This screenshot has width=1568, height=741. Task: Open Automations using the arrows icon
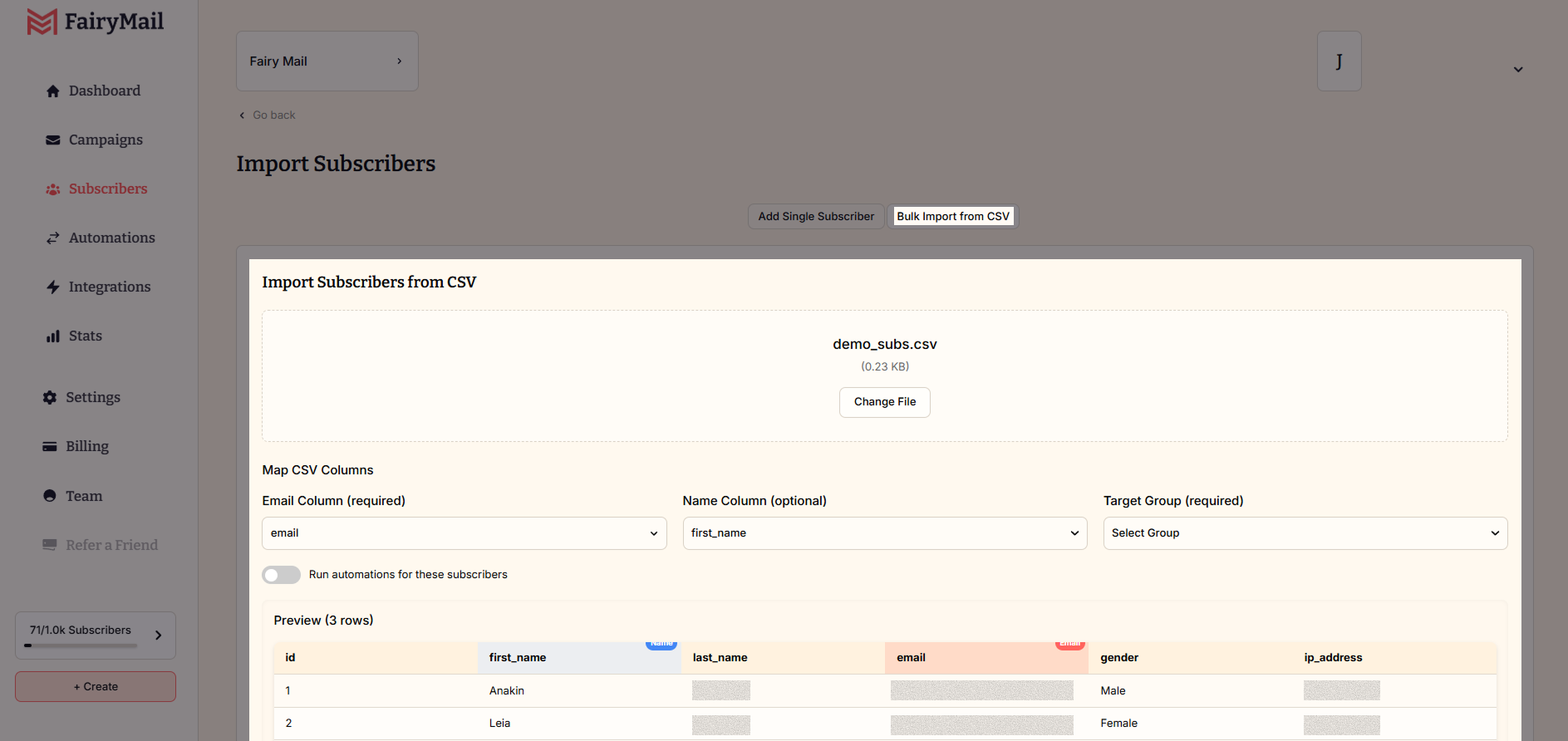53,238
